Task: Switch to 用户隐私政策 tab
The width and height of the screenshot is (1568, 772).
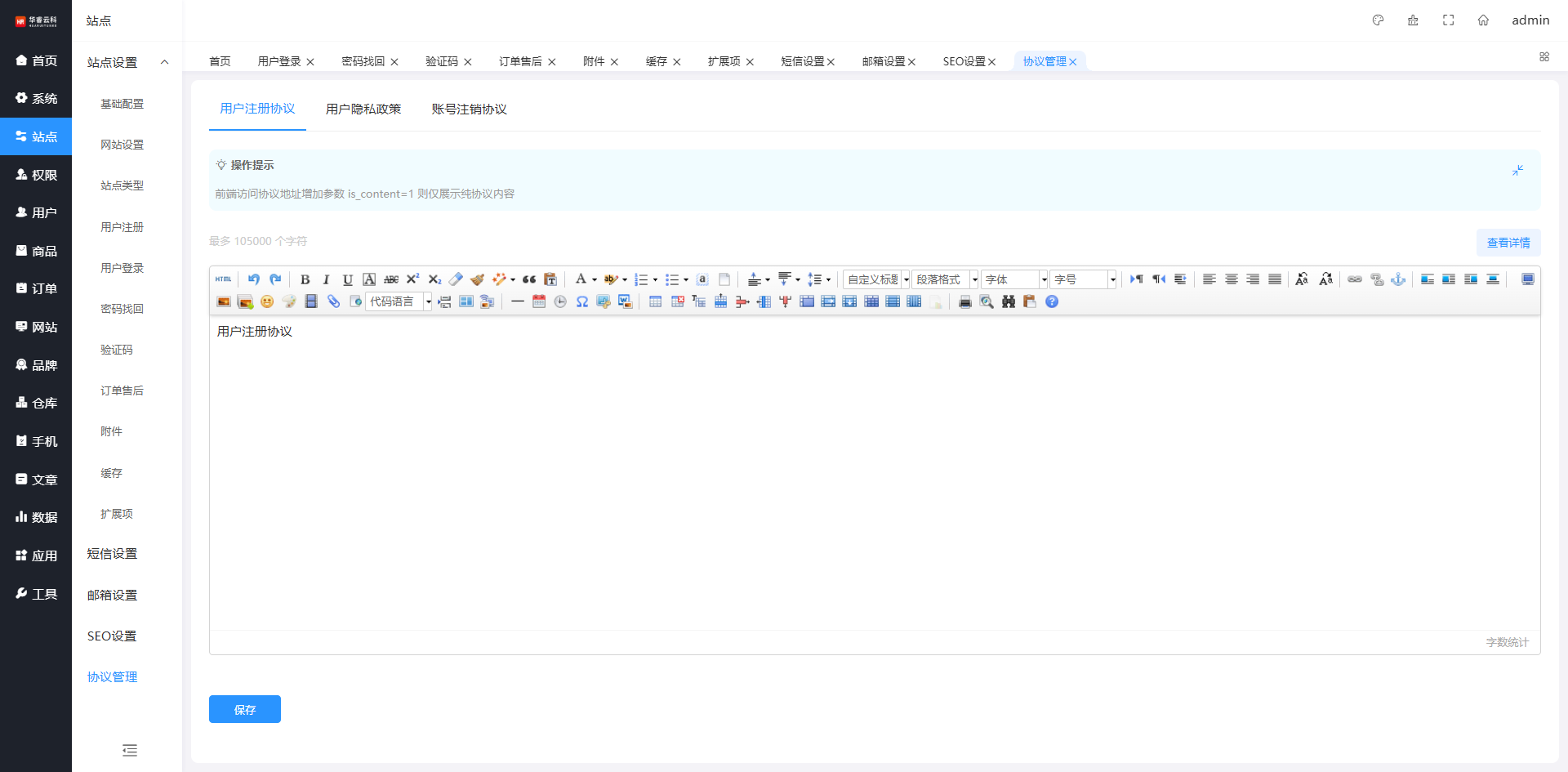Action: coord(363,109)
